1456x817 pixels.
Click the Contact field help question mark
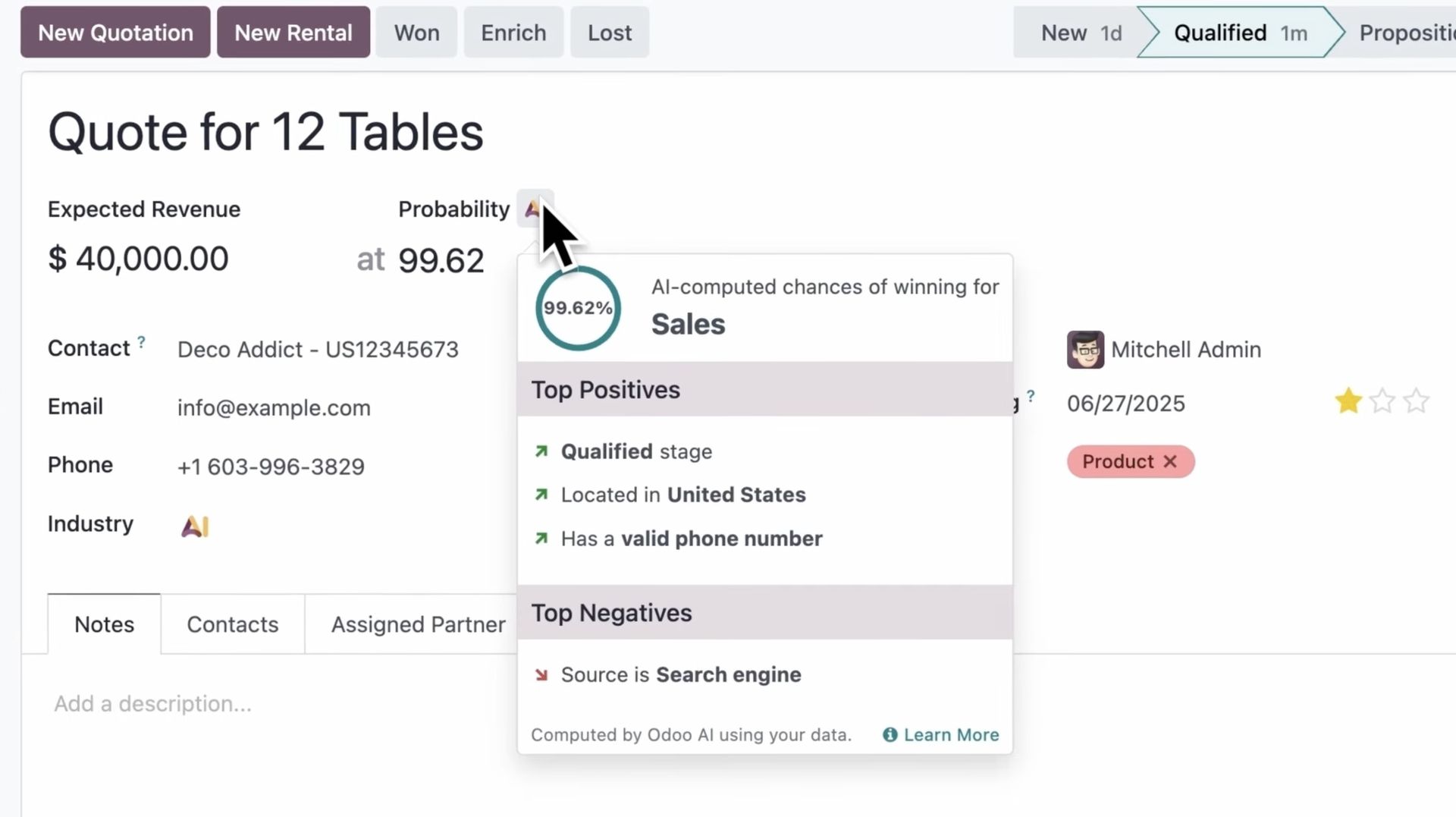click(x=141, y=342)
